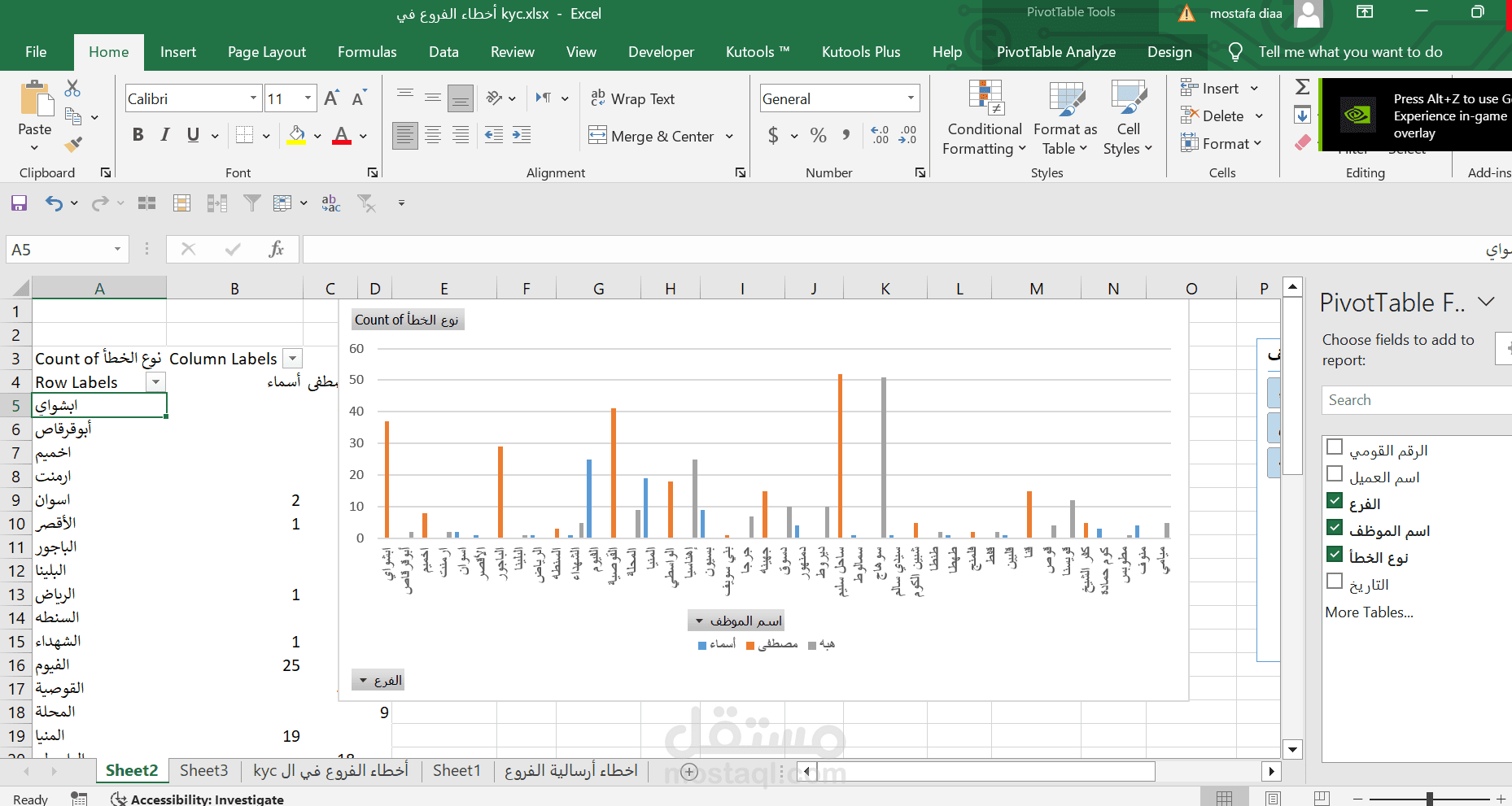Apply yellow fill color
Image resolution: width=1512 pixels, height=806 pixels.
(296, 135)
